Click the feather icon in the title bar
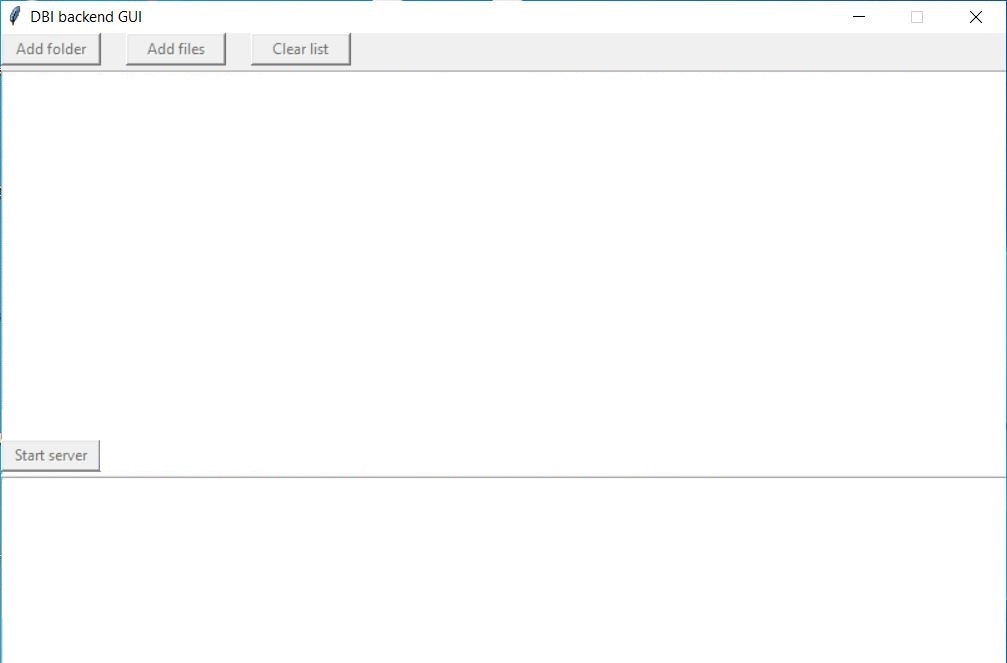Viewport: 1007px width, 663px height. coord(15,17)
